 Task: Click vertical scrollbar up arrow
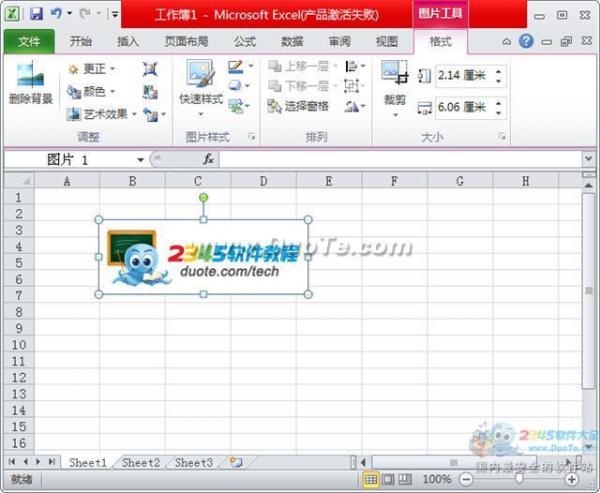(x=588, y=185)
